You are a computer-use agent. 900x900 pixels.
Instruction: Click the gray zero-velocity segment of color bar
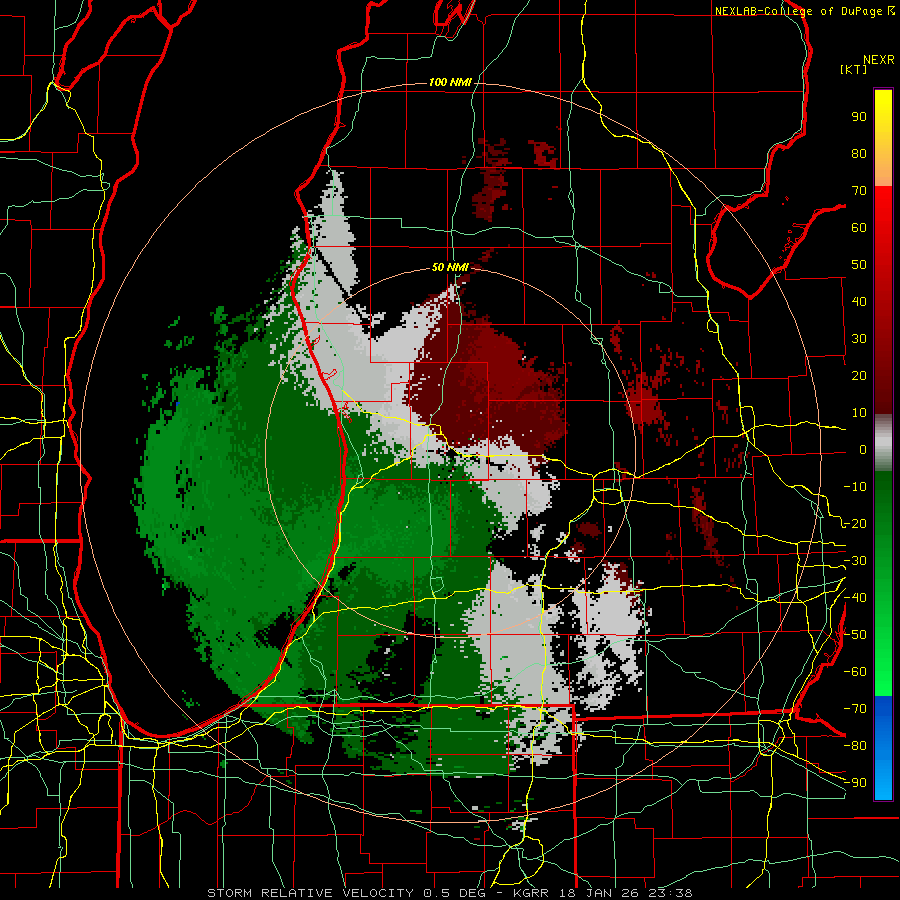coord(883,443)
